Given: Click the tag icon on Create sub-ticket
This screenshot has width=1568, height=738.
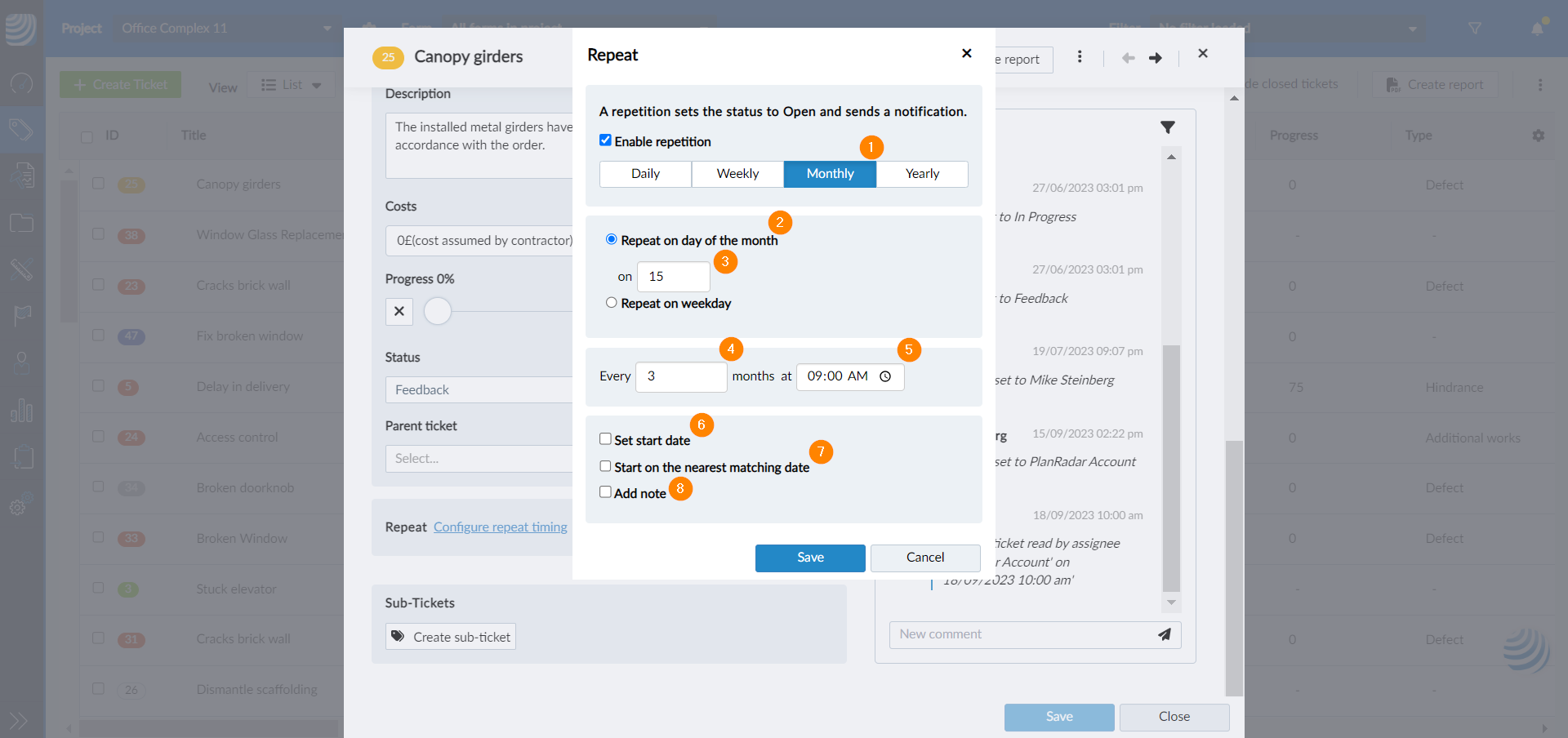Looking at the screenshot, I should (x=398, y=637).
